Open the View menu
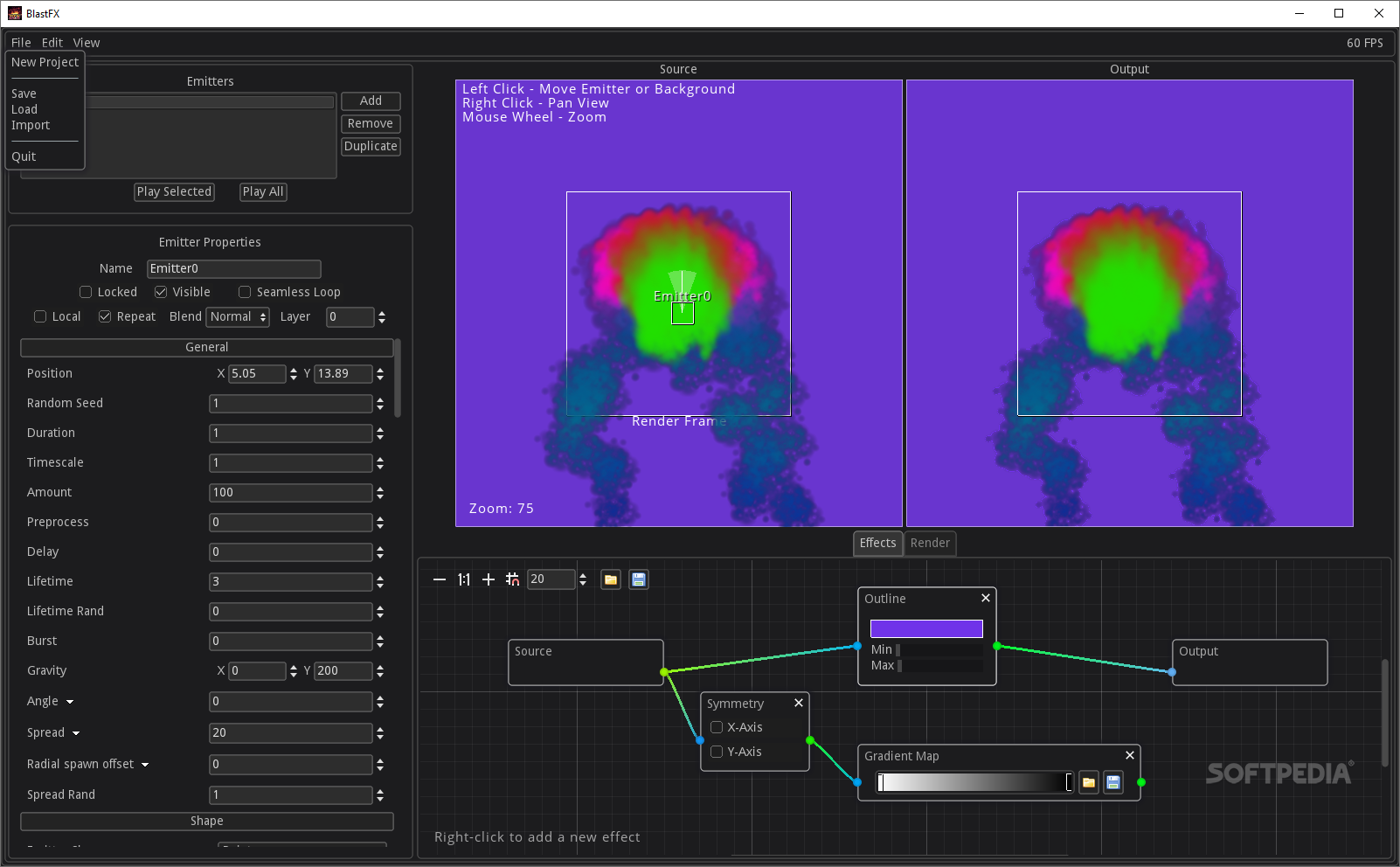The width and height of the screenshot is (1400, 867). (x=87, y=43)
